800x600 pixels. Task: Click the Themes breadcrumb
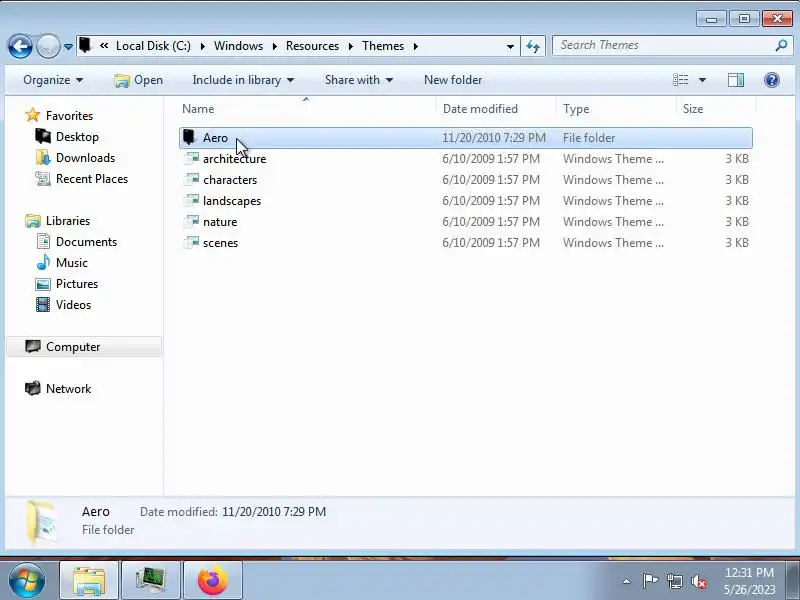383,46
